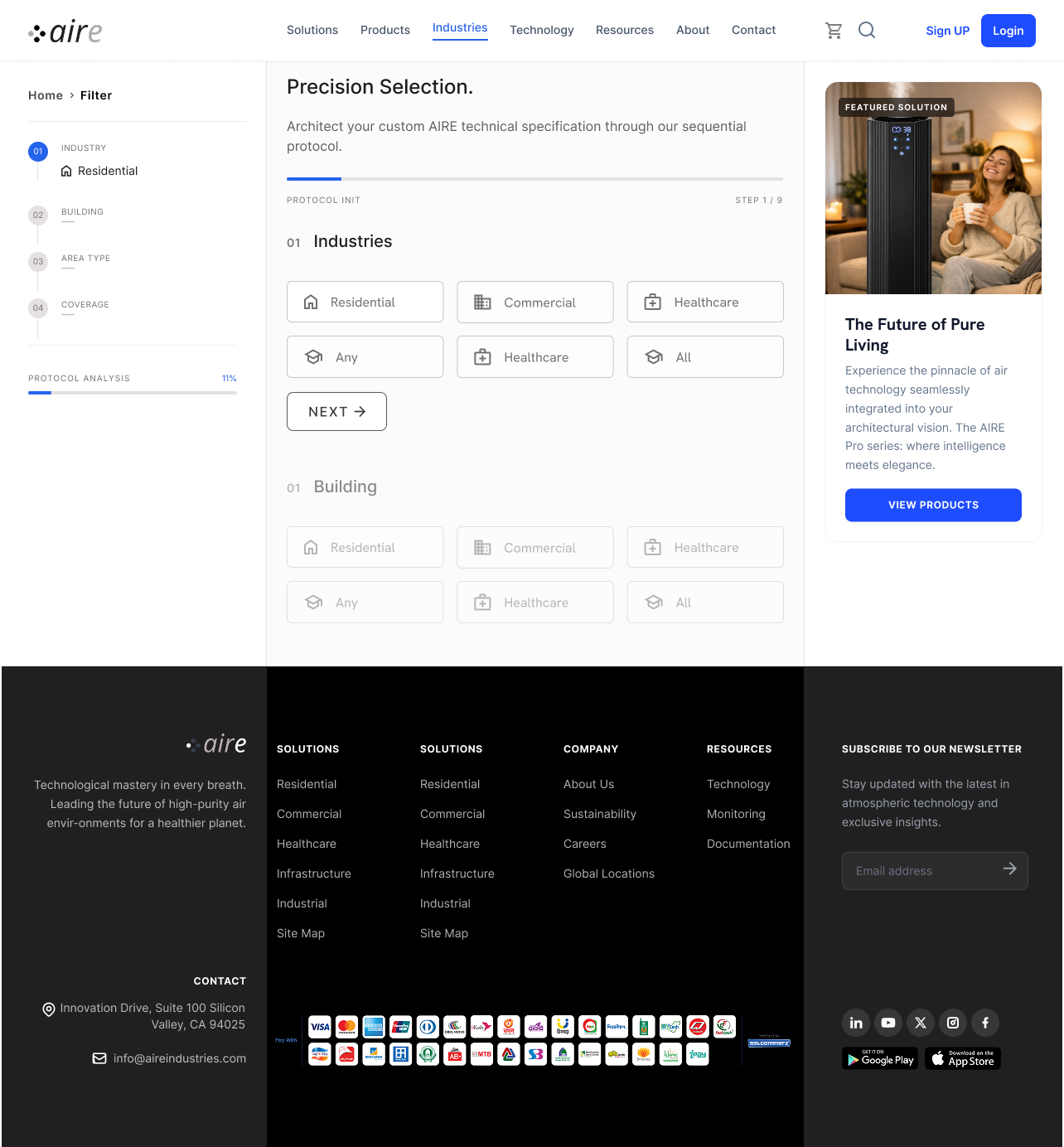Click The Future of Pure Living heading
The image size is (1064, 1147).
(915, 334)
